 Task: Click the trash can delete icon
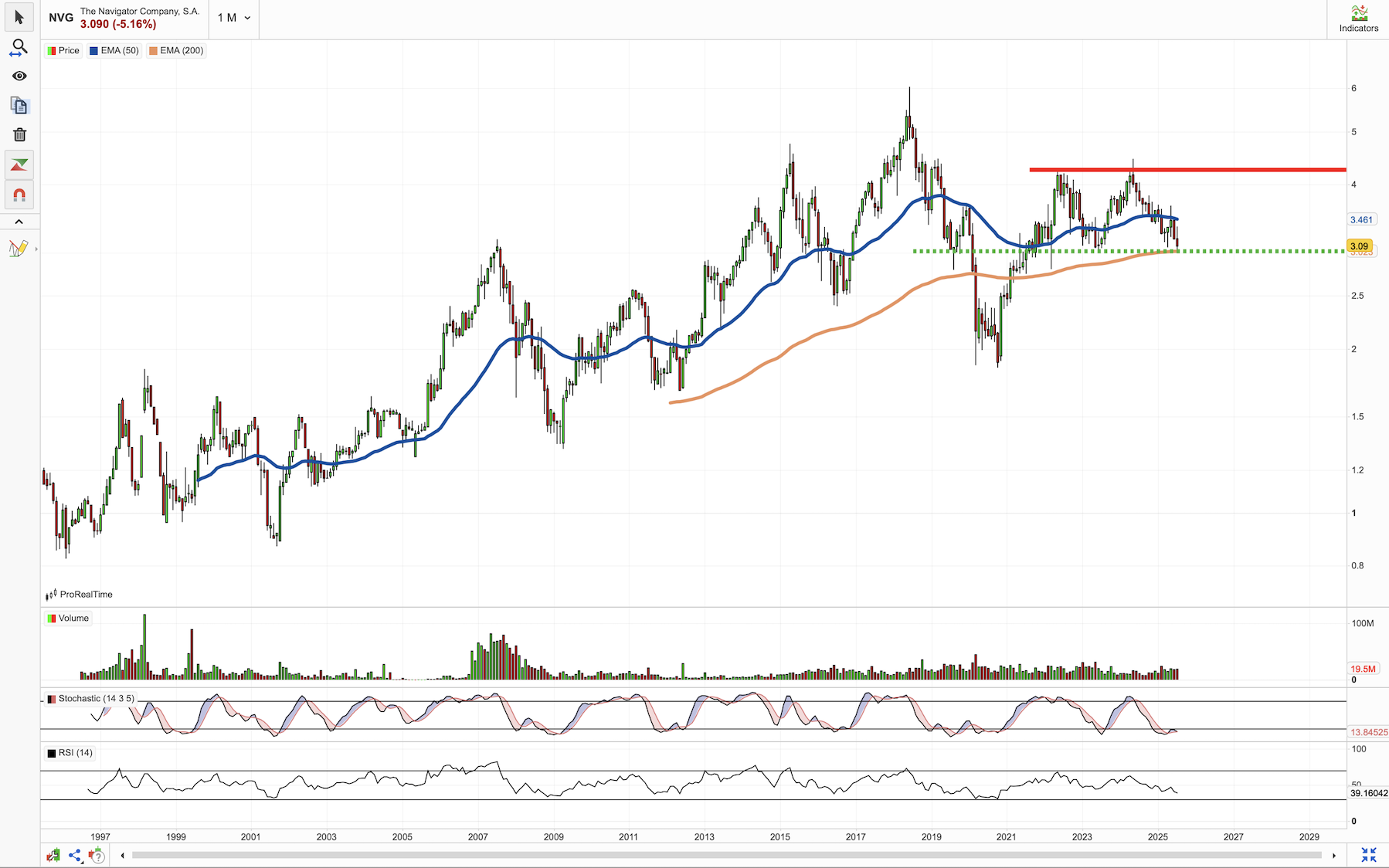[19, 134]
